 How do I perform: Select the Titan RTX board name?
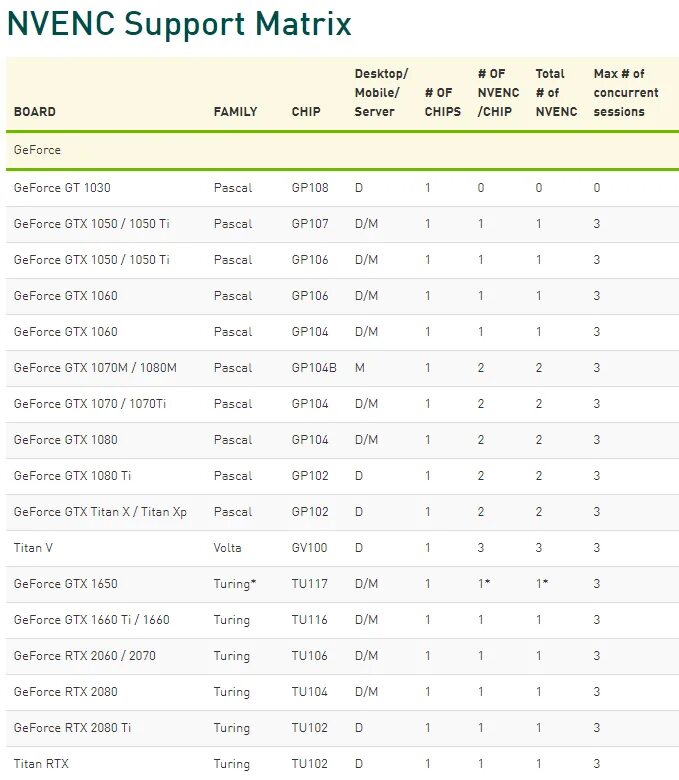click(x=41, y=764)
